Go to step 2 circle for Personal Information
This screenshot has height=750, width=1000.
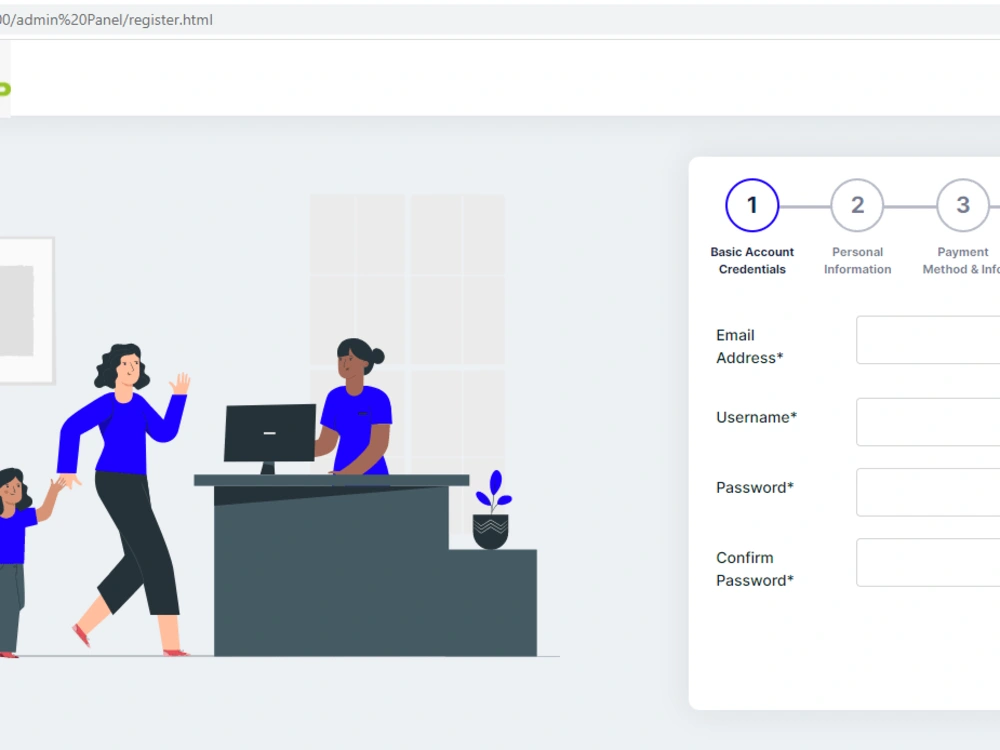pyautogui.click(x=857, y=205)
